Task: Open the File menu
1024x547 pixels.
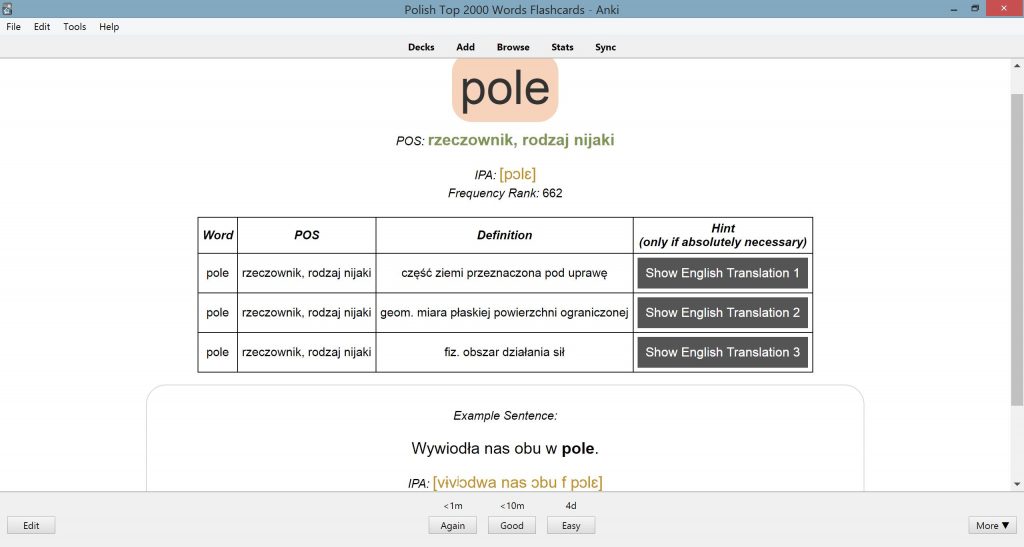Action: 13,27
